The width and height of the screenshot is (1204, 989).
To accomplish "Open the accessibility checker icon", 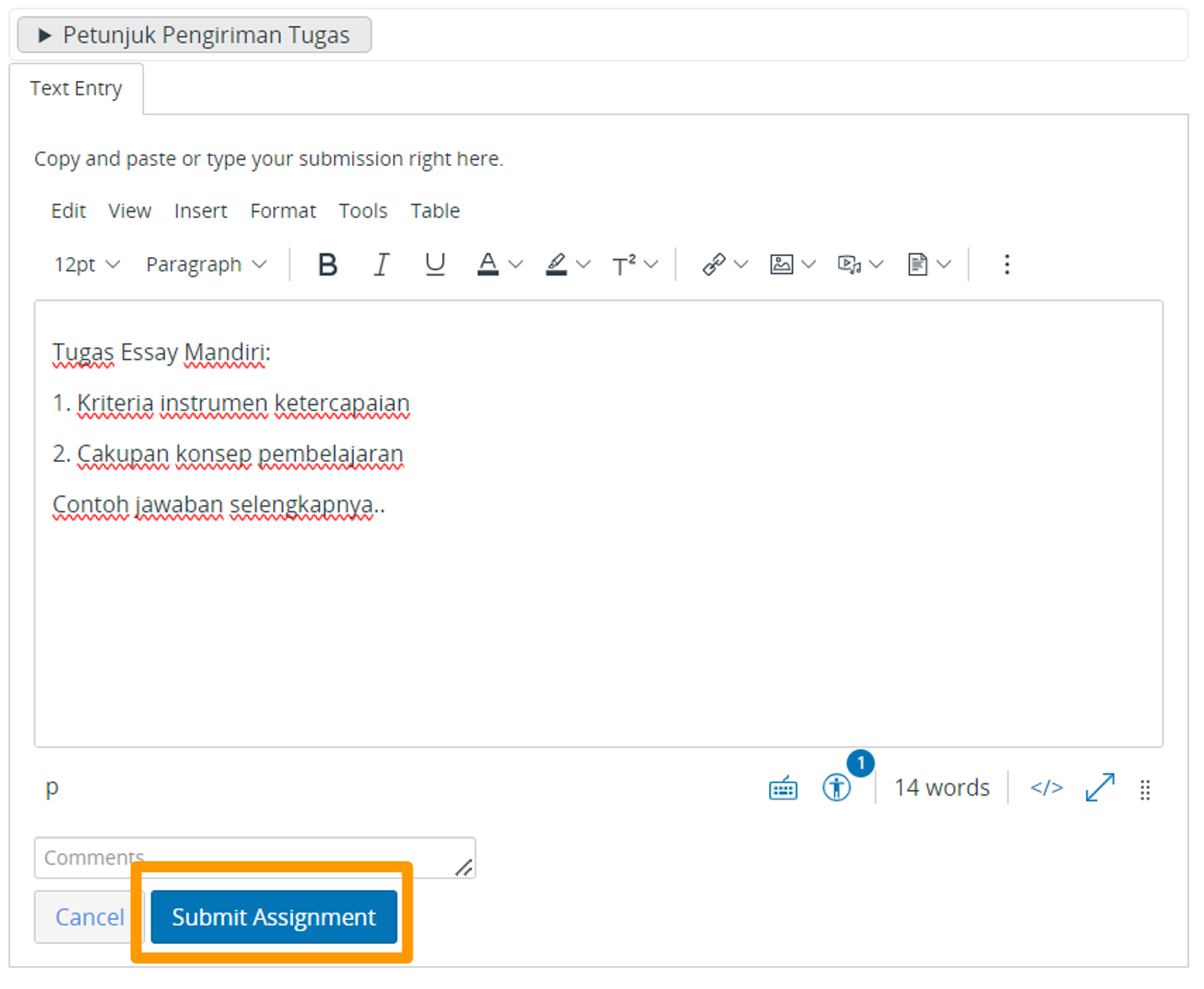I will coord(837,788).
